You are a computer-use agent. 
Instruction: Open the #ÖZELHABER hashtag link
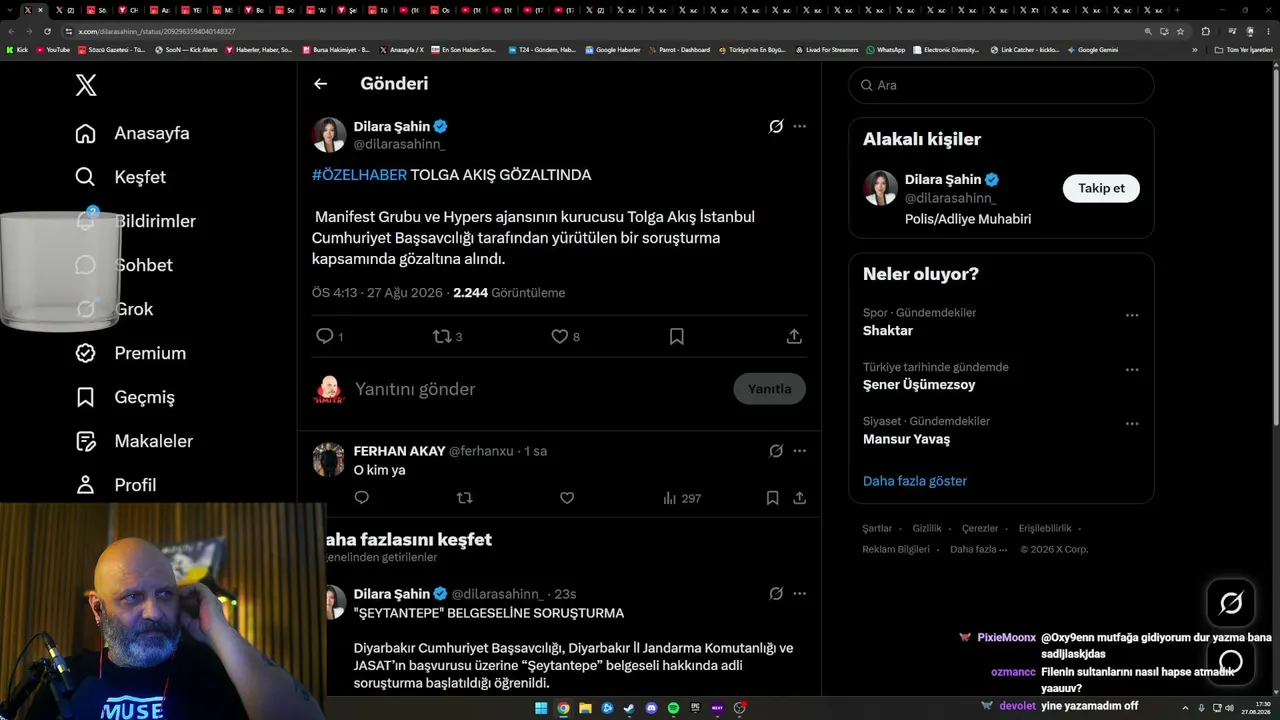359,175
